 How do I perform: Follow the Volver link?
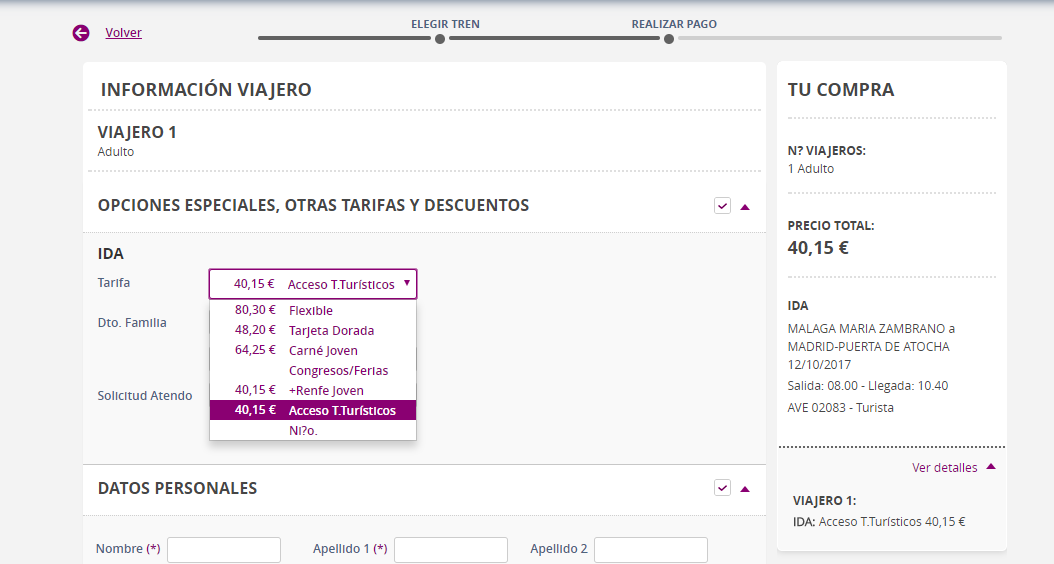coord(123,32)
